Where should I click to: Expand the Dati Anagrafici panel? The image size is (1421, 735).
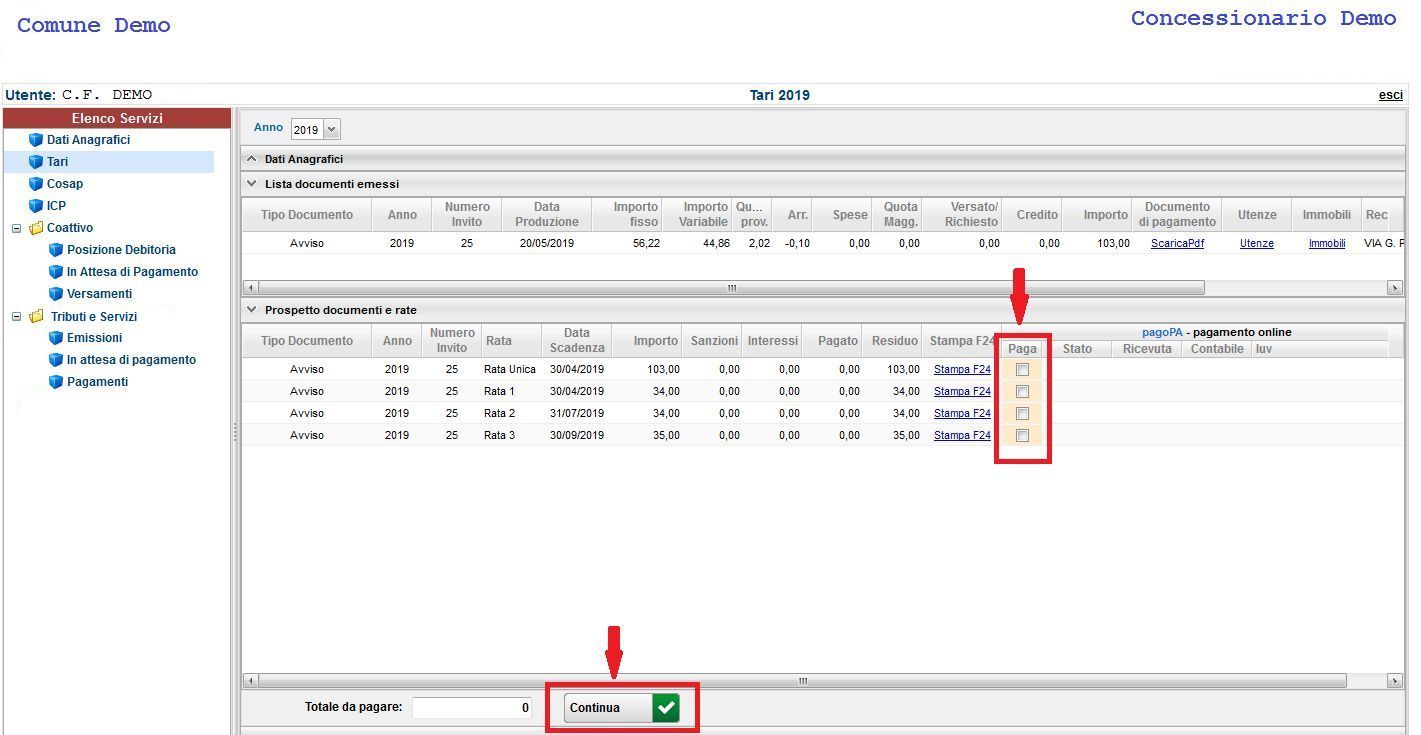click(252, 159)
